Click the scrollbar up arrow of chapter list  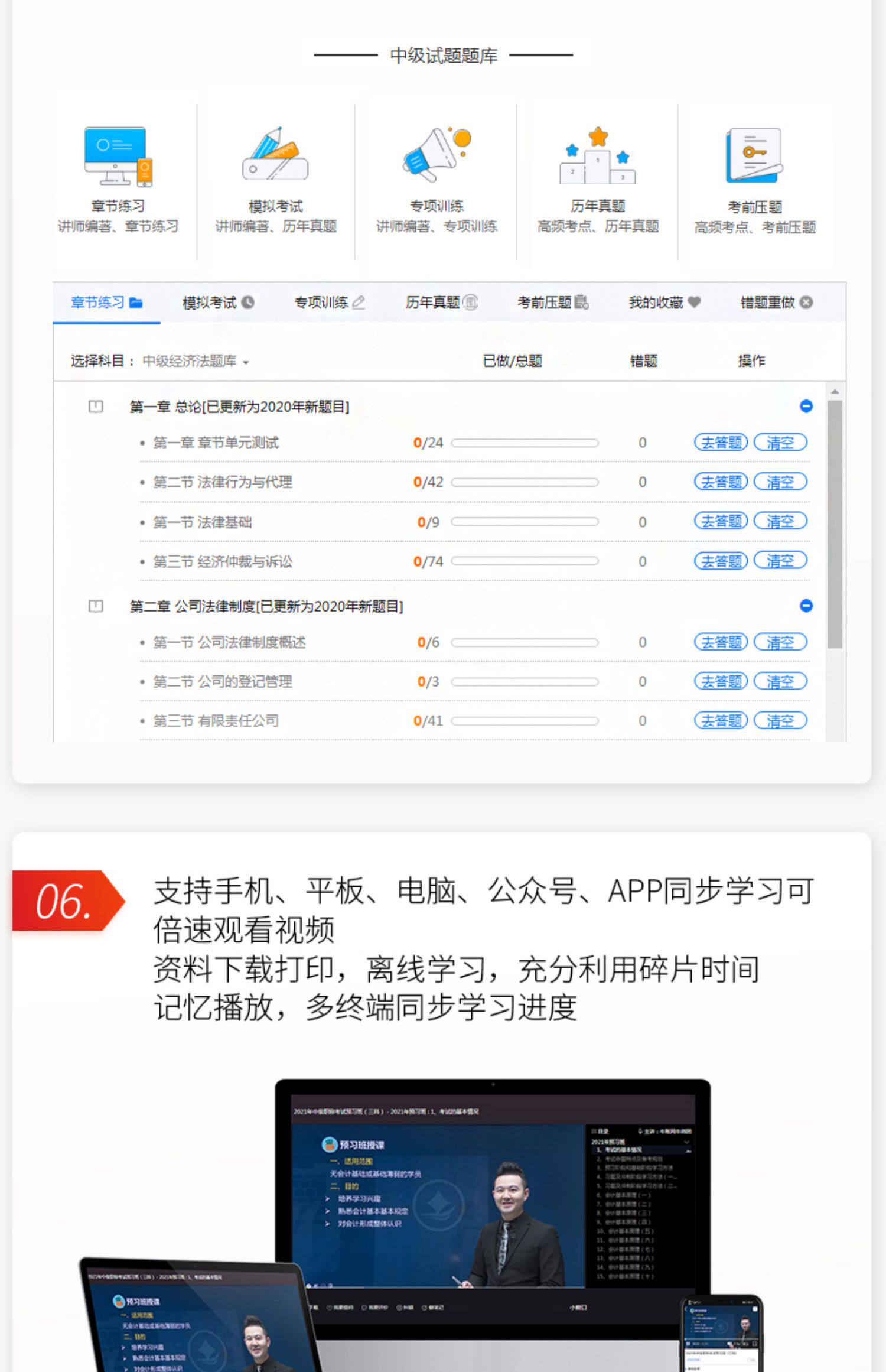(835, 392)
